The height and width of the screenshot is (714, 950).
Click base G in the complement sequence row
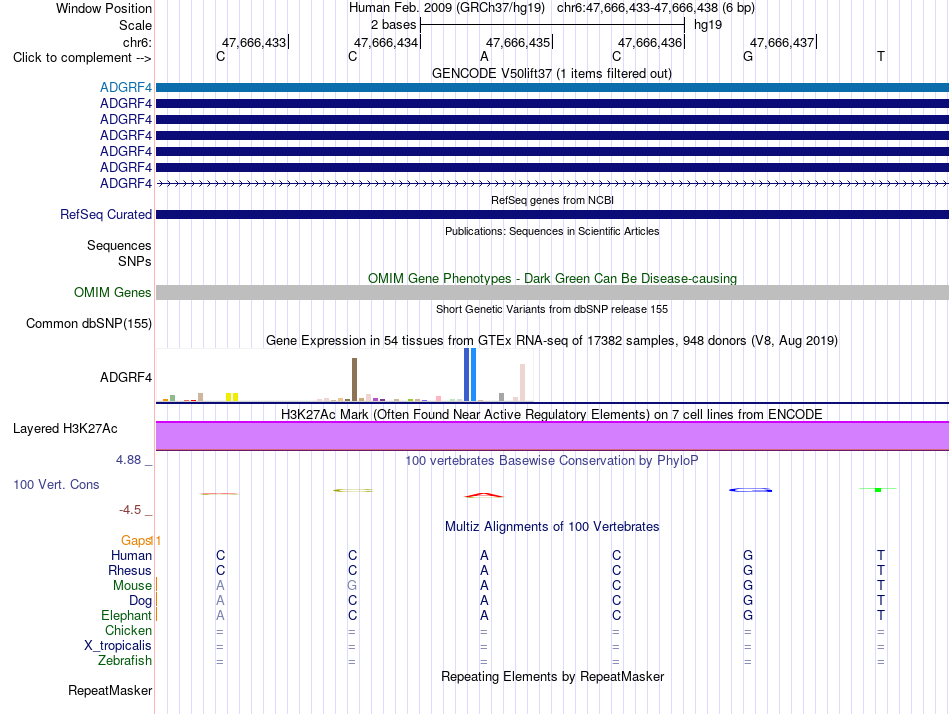[748, 56]
